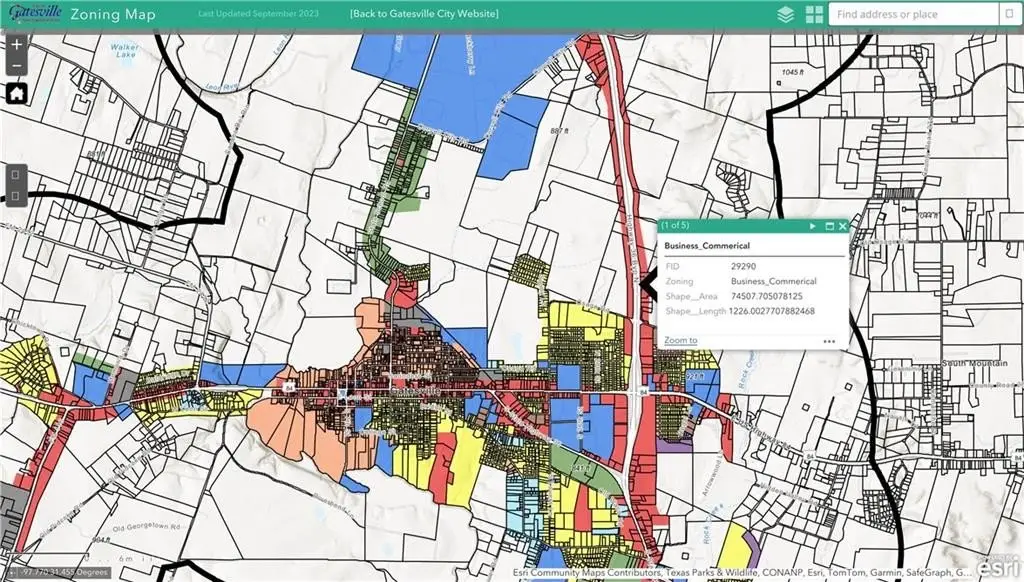Open the basemap gallery grid icon
This screenshot has height=582, width=1024.
[x=814, y=15]
